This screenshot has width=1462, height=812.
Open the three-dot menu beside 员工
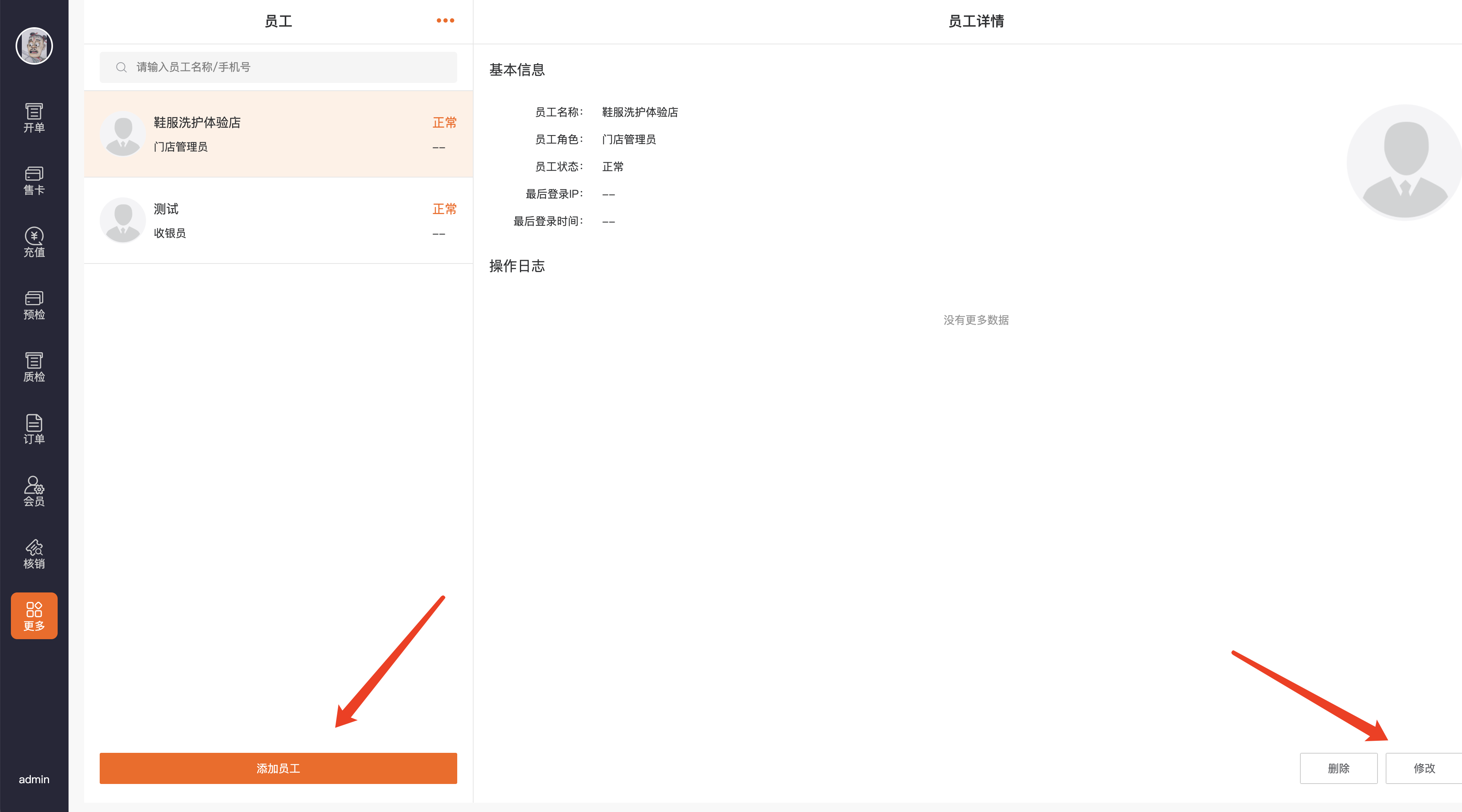(445, 20)
